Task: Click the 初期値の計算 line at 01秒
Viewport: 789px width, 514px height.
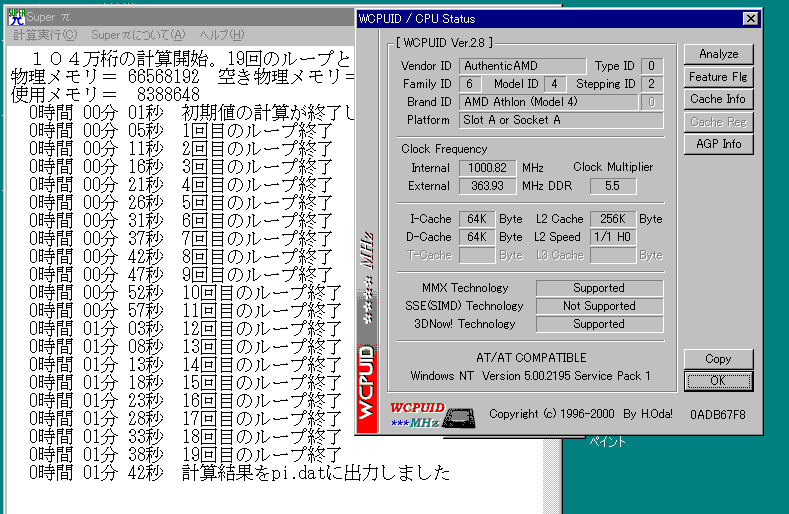Action: click(192, 113)
